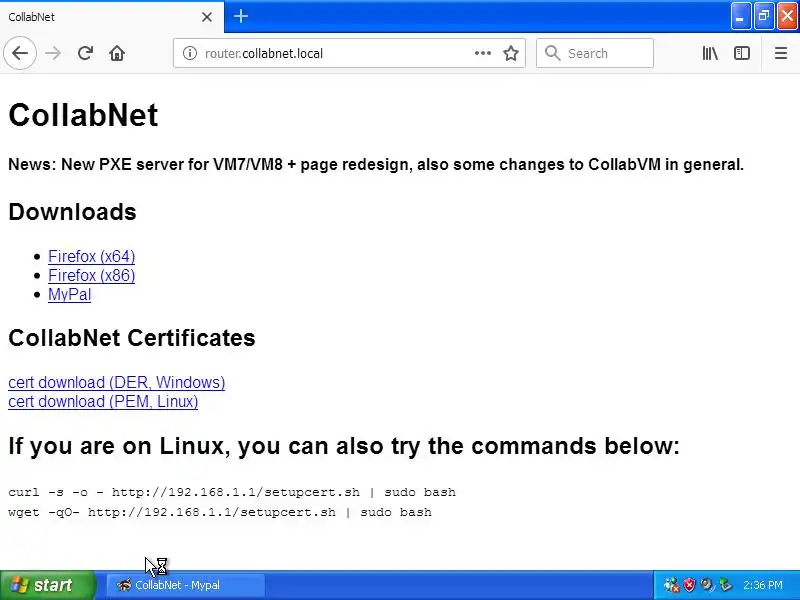Reload the current page
This screenshot has width=800, height=600.
click(85, 53)
